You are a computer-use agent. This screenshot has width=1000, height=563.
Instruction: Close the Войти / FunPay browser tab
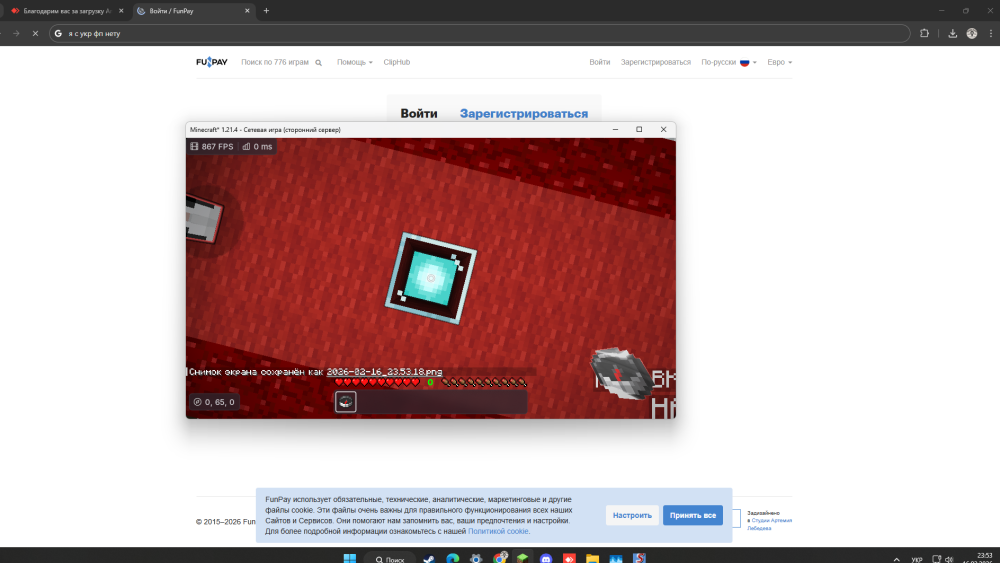click(x=247, y=11)
